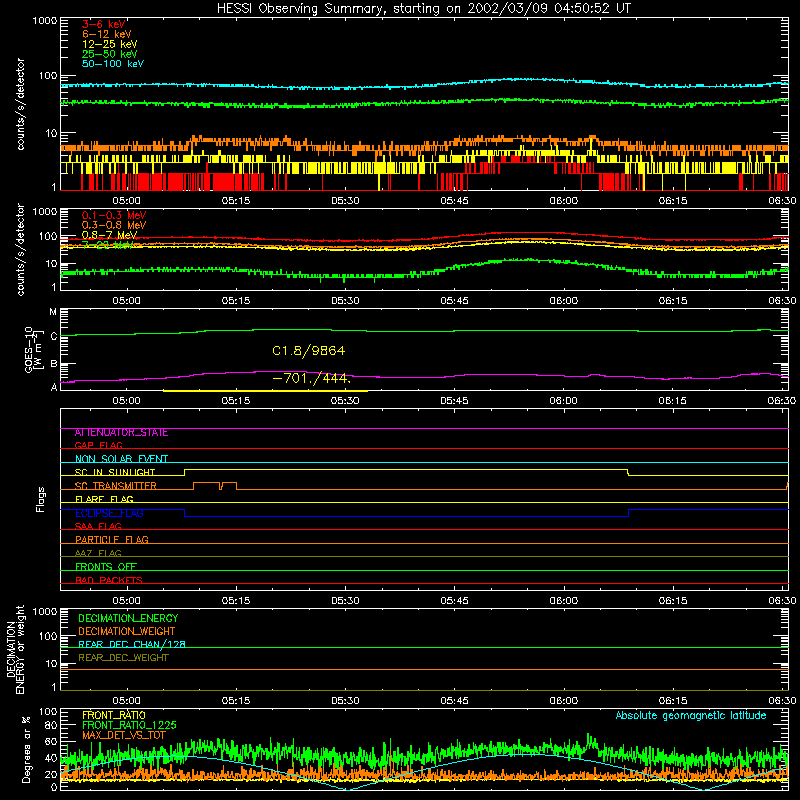
Task: Select the 06:00 time label under MeV panel
Action: pyautogui.click(x=564, y=301)
